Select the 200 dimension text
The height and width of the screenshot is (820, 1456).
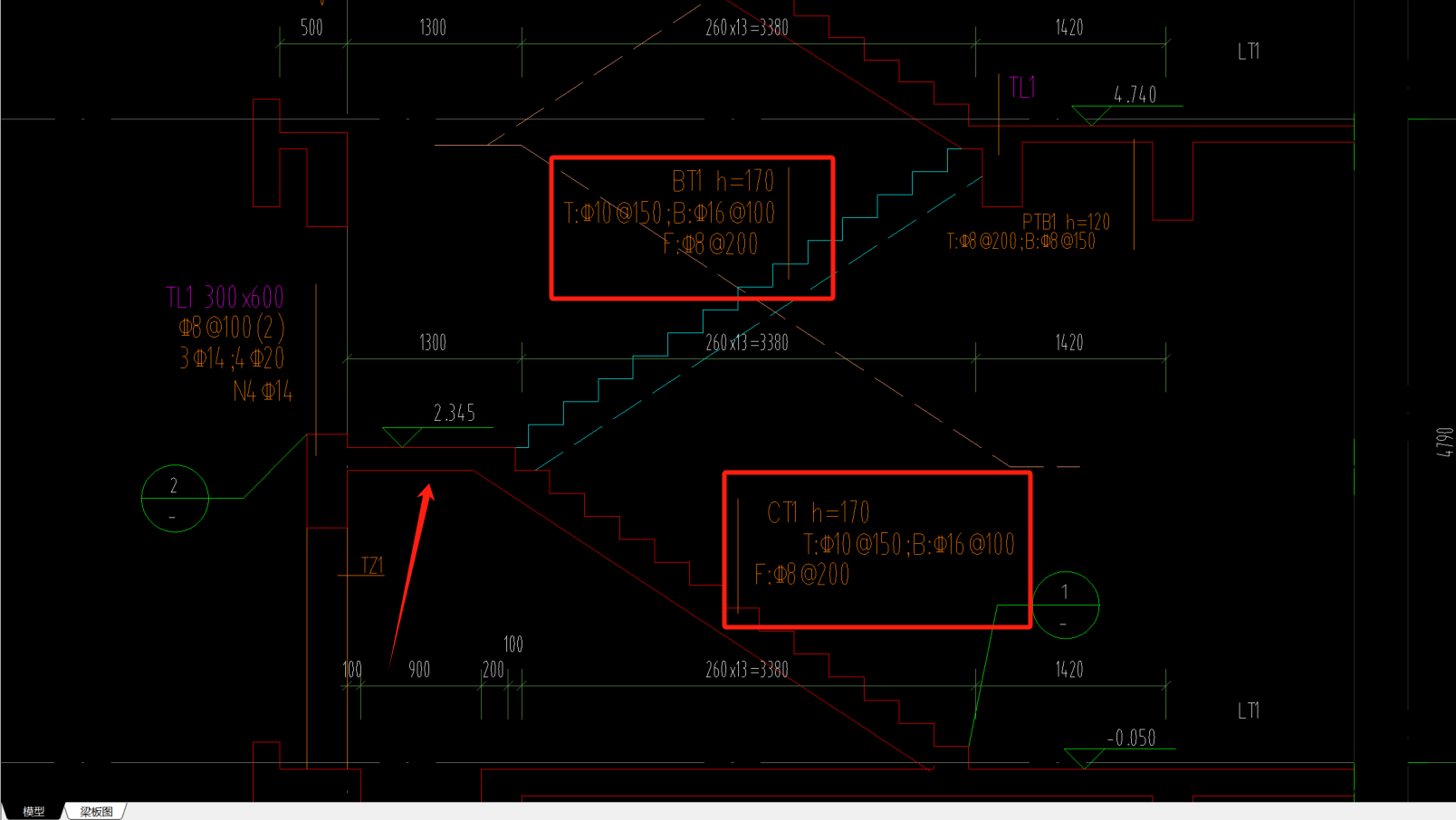[x=493, y=670]
